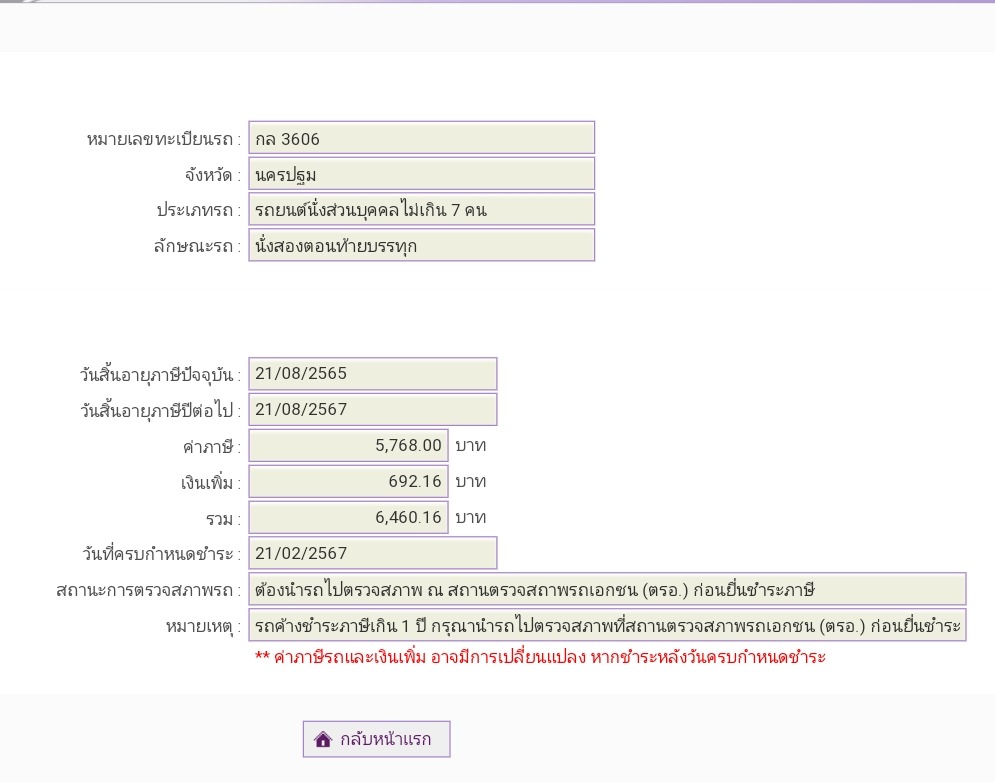Click the label จังหวัด
Image resolution: width=995 pixels, height=782 pixels.
213,175
